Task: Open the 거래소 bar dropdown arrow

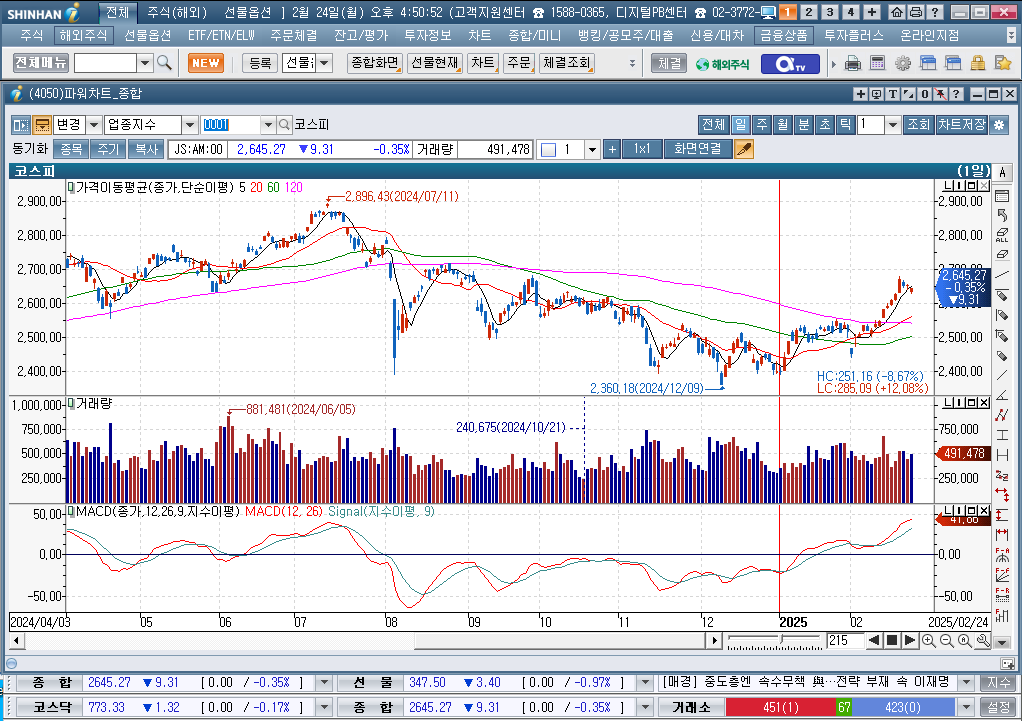Action: [966, 707]
